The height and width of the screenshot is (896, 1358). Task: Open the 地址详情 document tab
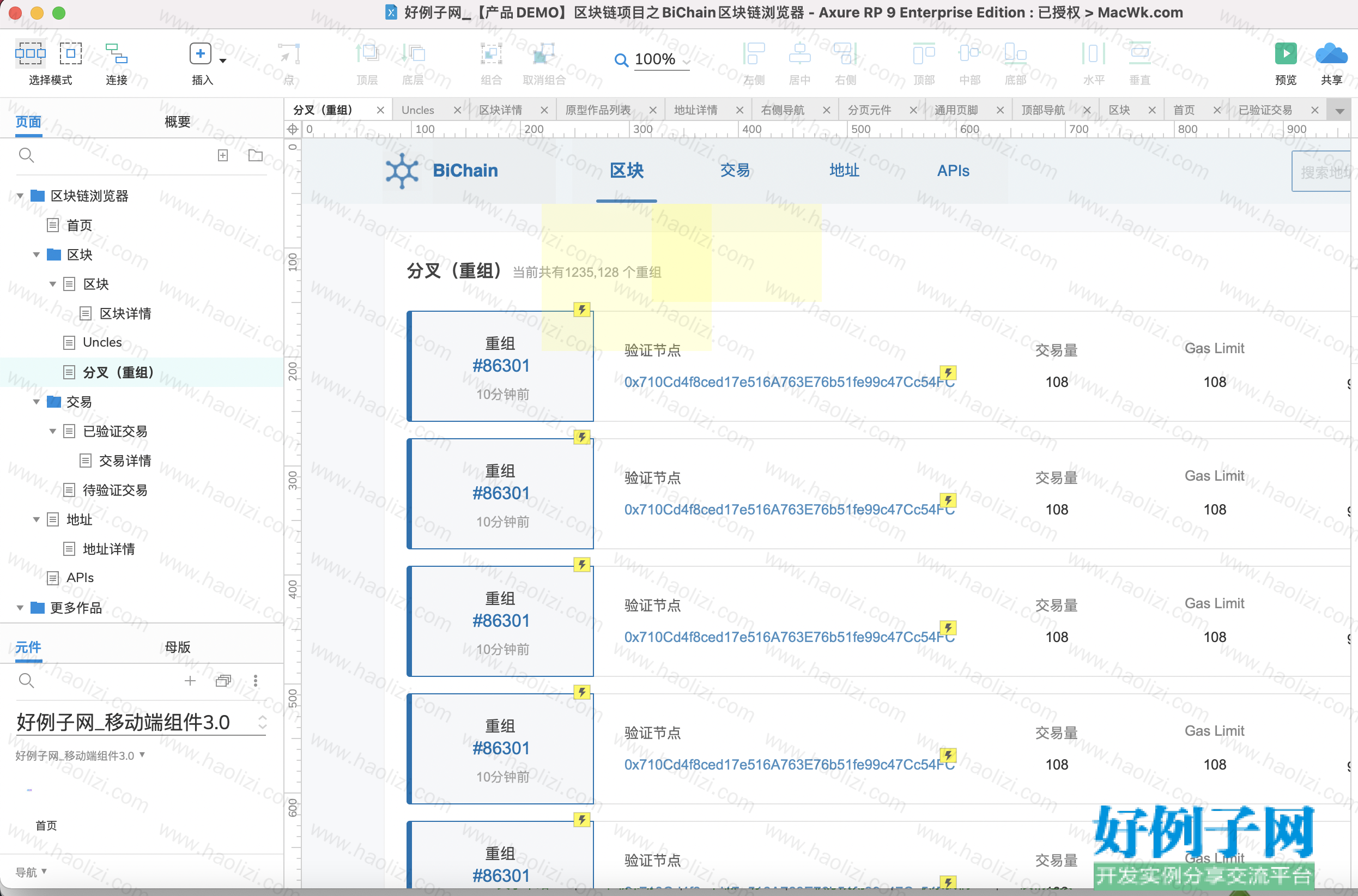tap(695, 110)
